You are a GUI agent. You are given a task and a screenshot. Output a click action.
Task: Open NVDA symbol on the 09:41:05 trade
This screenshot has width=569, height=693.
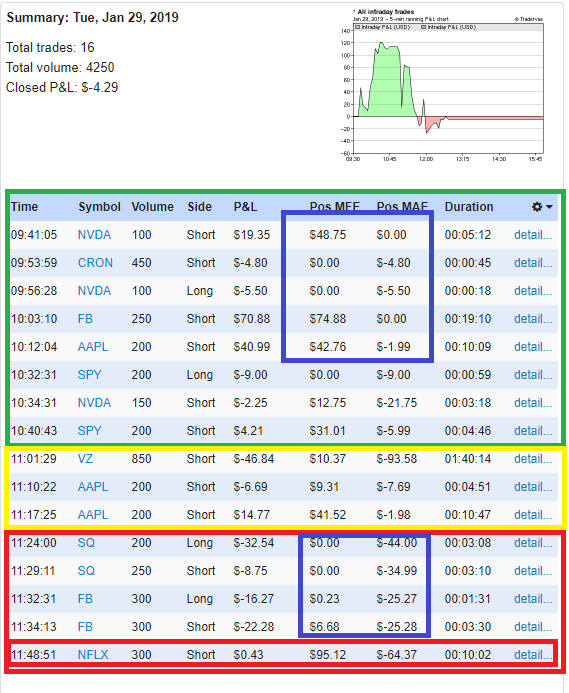click(x=94, y=235)
